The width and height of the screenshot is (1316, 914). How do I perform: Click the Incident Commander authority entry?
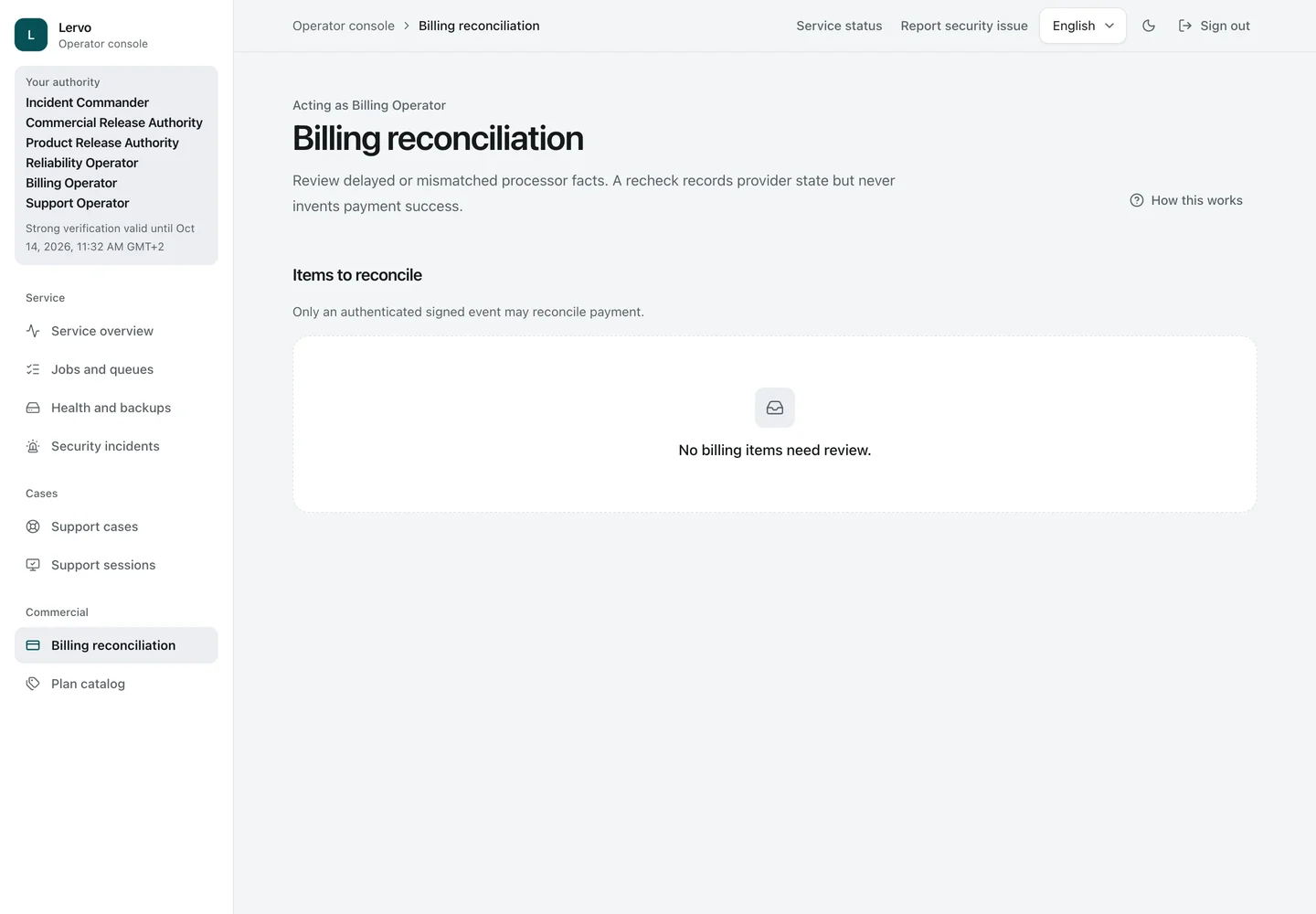(87, 102)
